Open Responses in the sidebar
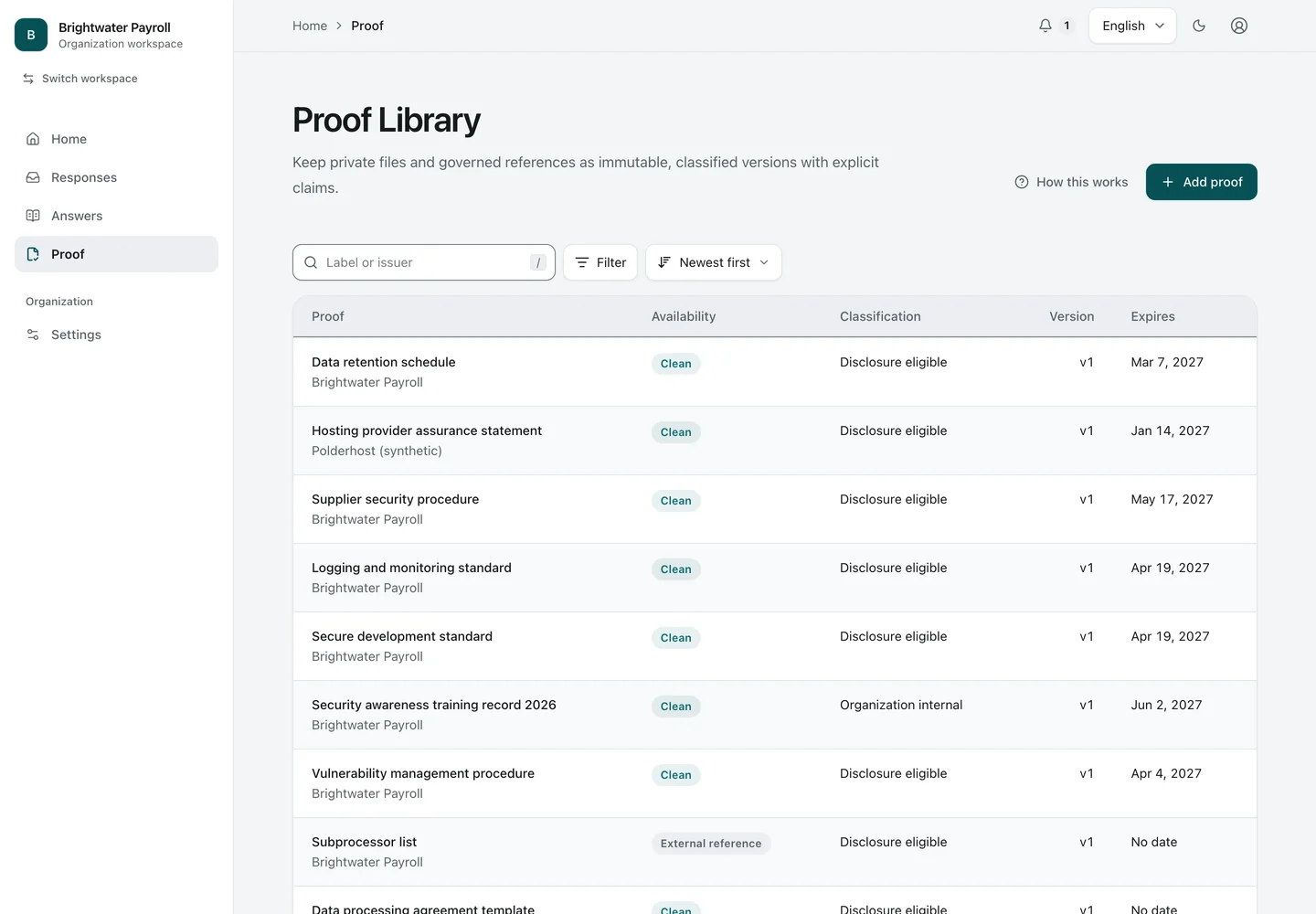1316x914 pixels. pos(116,177)
